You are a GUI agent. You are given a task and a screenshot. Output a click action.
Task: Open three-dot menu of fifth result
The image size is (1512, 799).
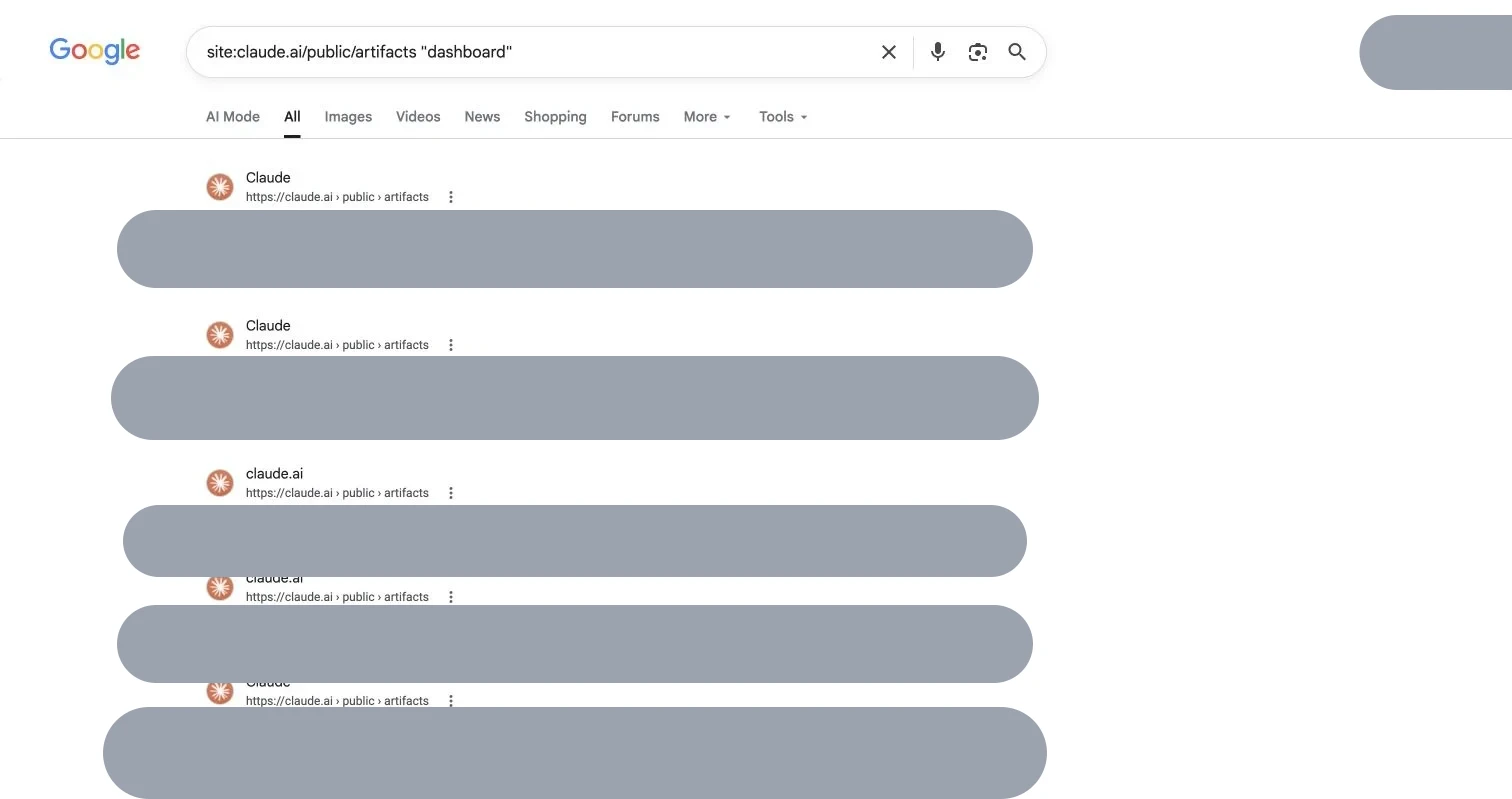(x=451, y=700)
